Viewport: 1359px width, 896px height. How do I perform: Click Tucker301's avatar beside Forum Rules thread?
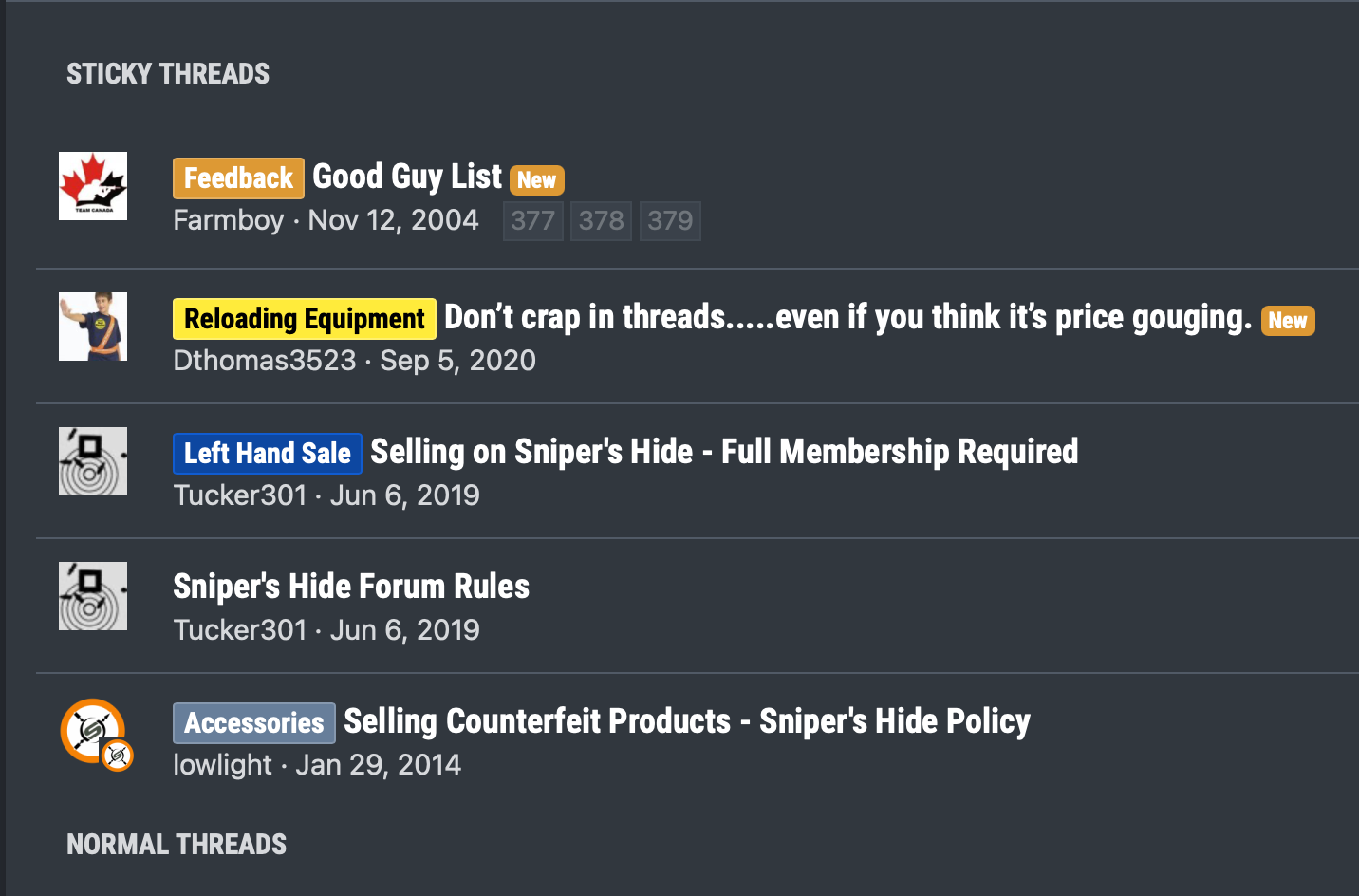click(93, 596)
